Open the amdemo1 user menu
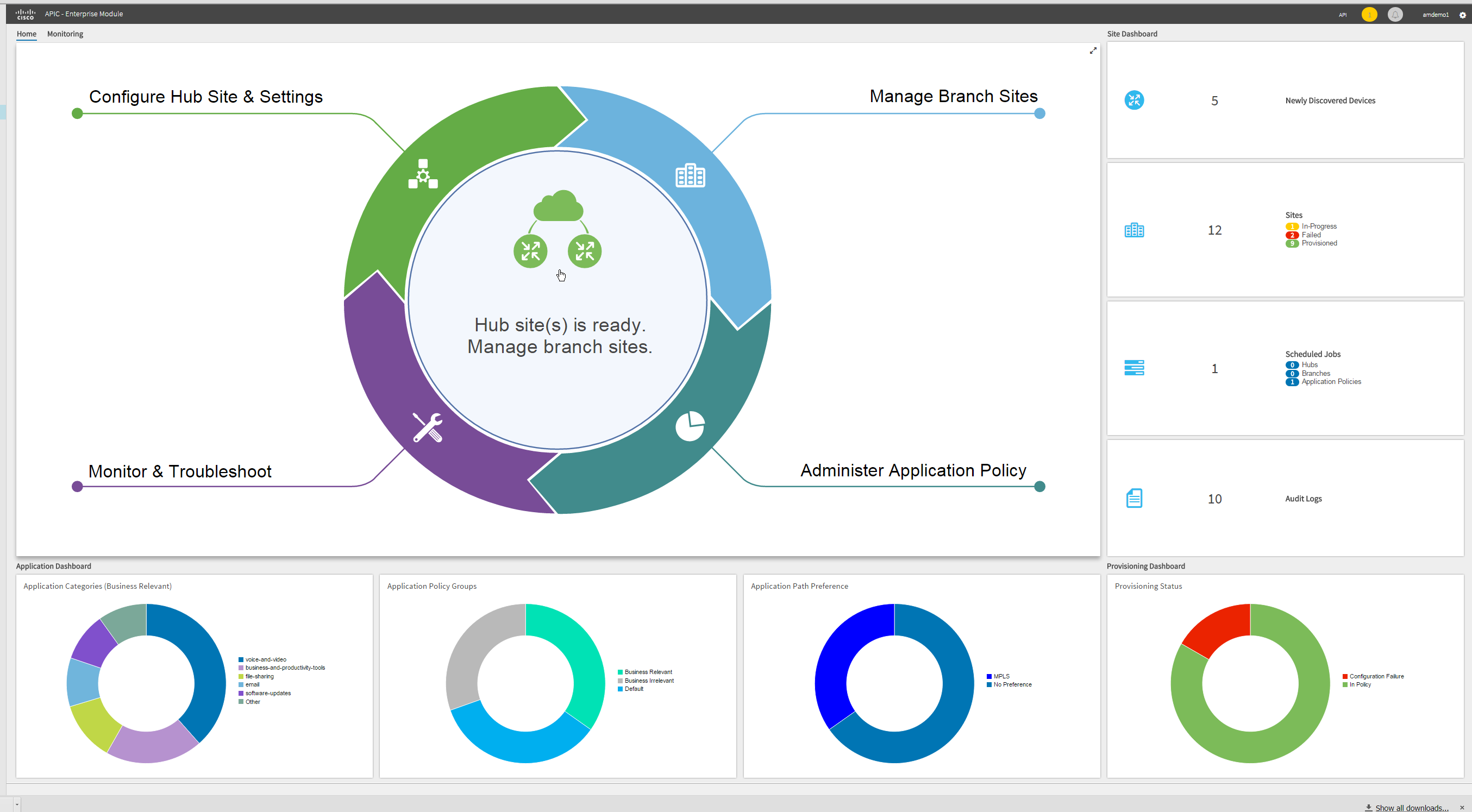 point(1435,15)
